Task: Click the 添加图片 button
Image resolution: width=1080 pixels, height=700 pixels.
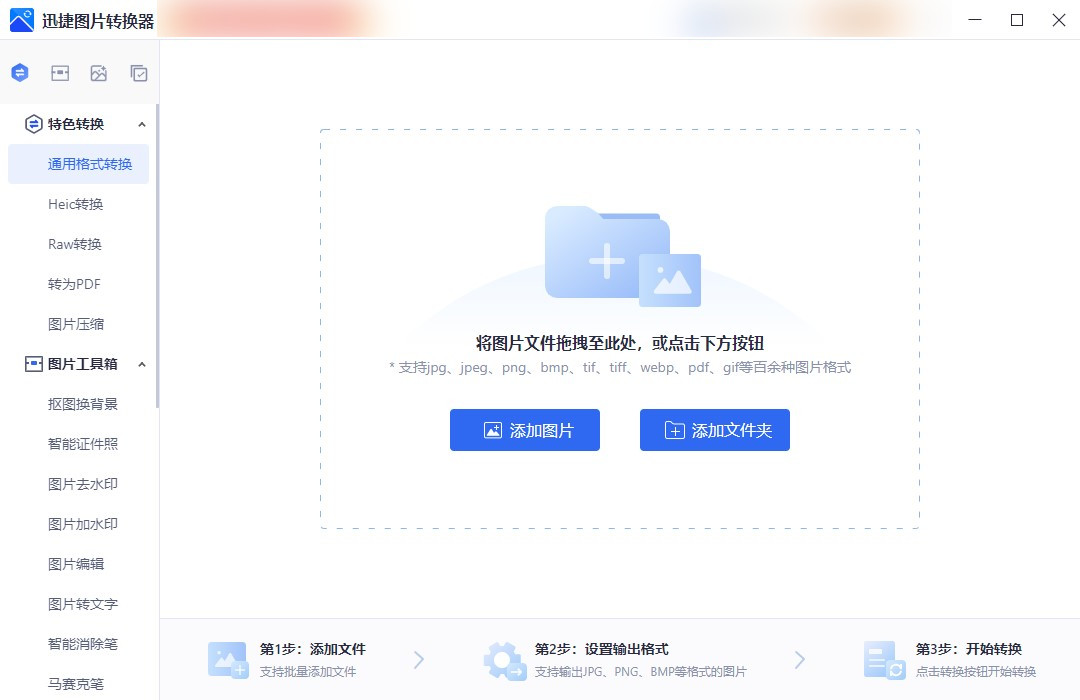Action: click(524, 430)
